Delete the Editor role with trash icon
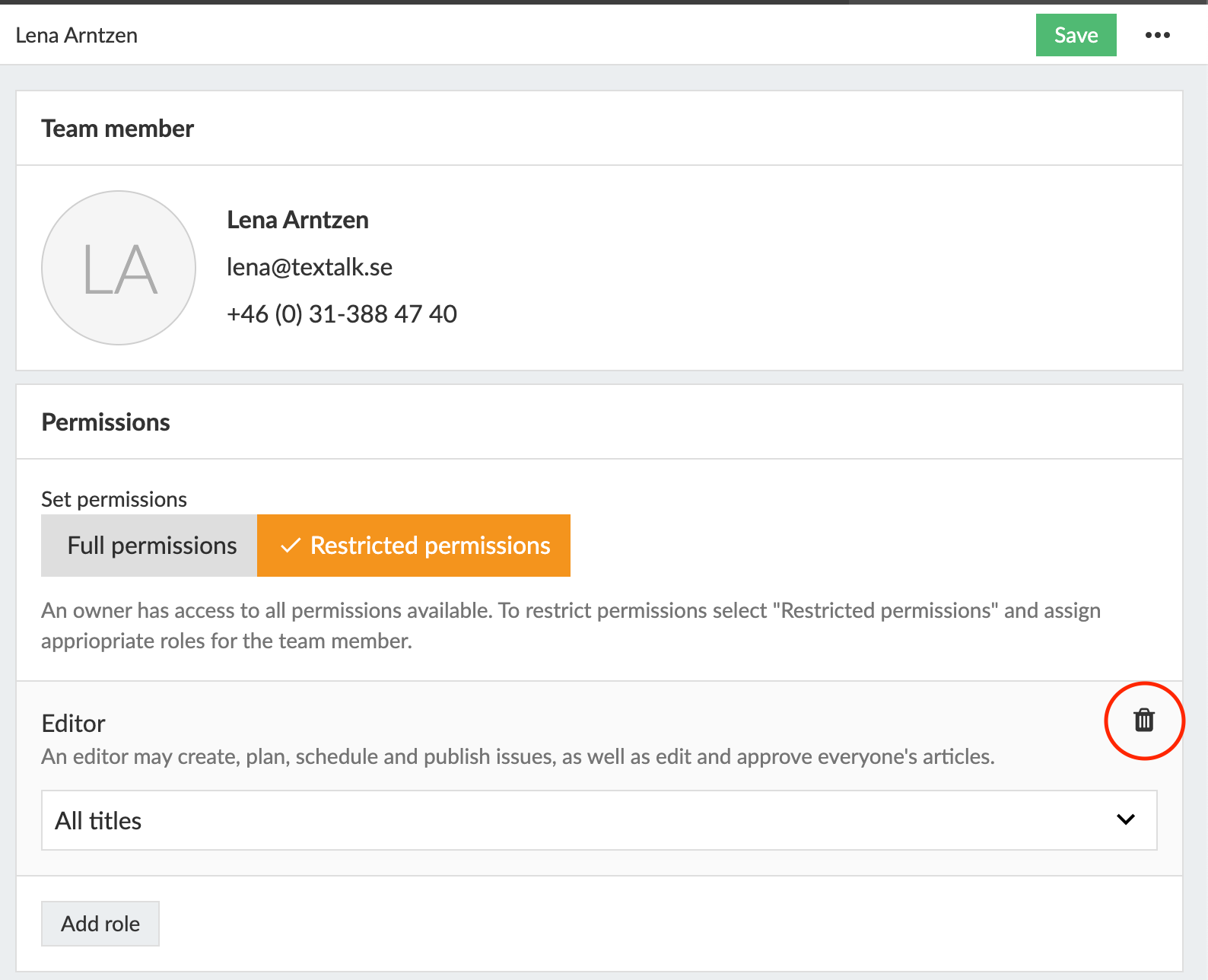Image resolution: width=1208 pixels, height=980 pixels. pyautogui.click(x=1144, y=720)
